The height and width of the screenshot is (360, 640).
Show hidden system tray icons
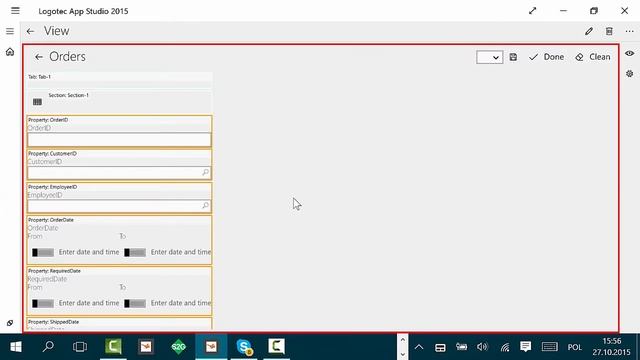(419, 347)
